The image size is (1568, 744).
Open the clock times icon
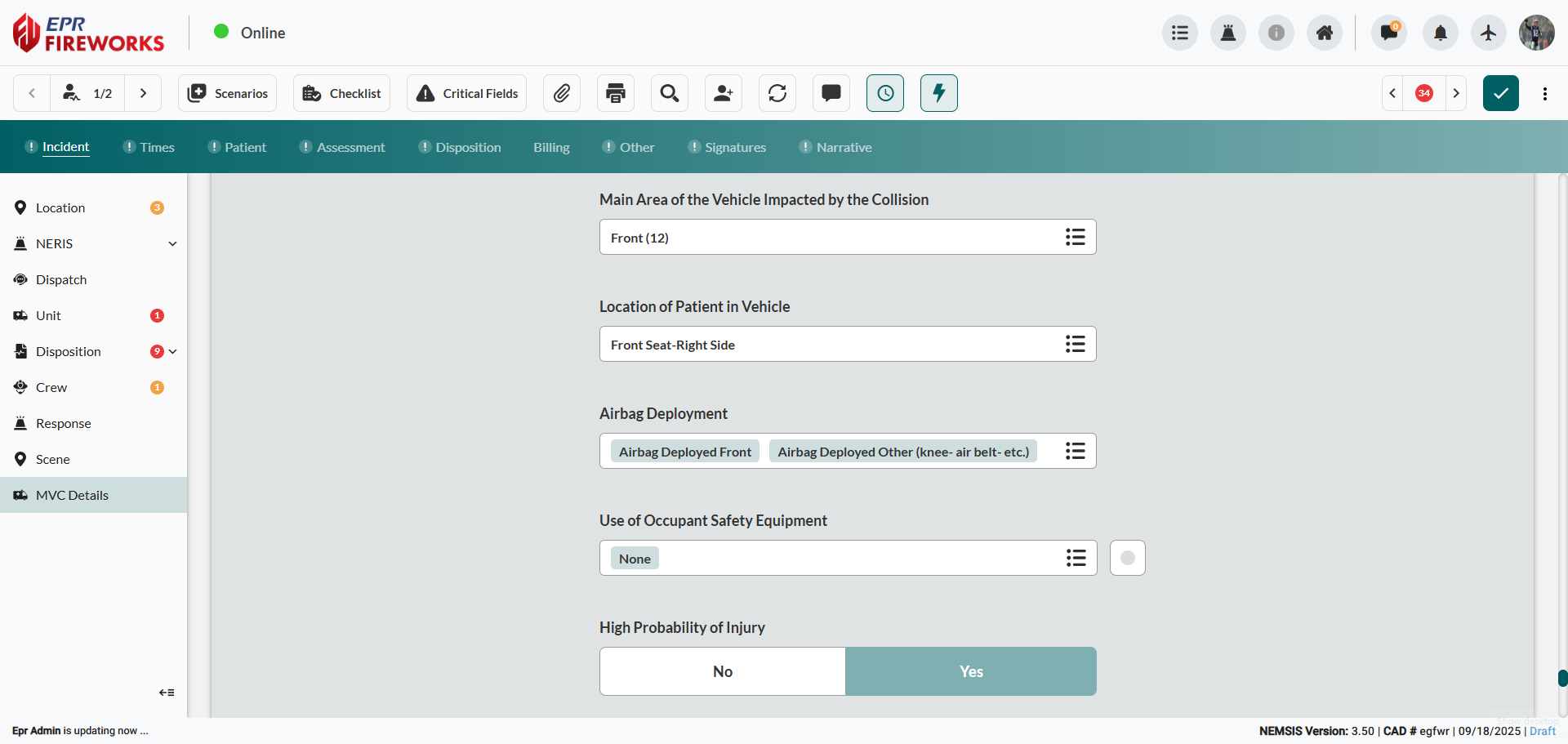(885, 93)
